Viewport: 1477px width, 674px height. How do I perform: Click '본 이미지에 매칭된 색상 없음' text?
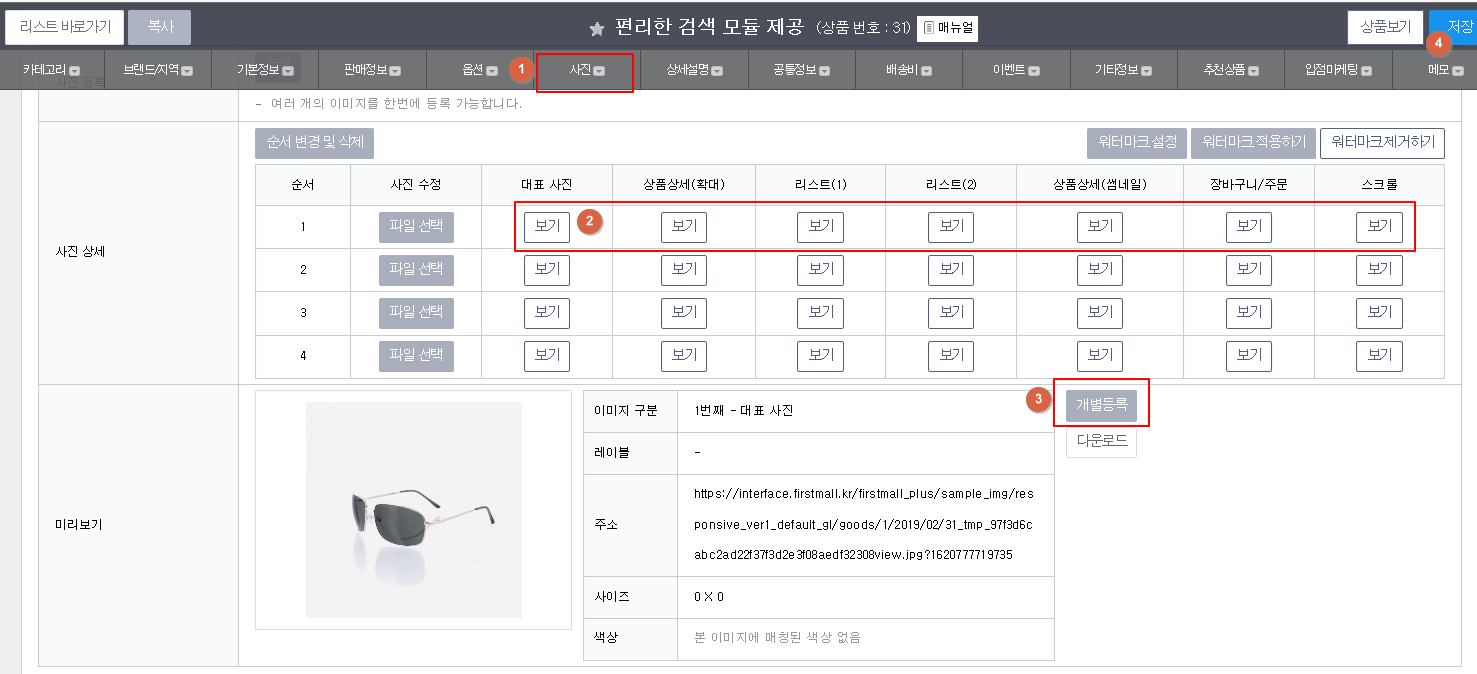[x=777, y=638]
